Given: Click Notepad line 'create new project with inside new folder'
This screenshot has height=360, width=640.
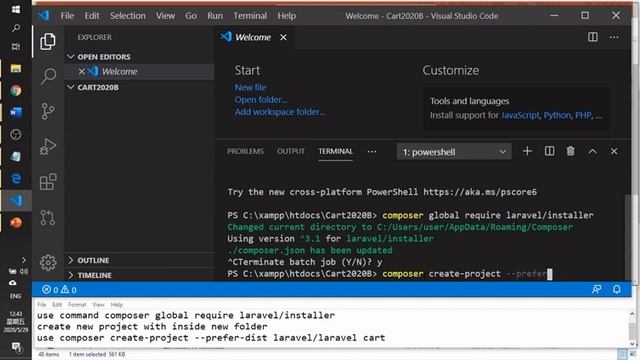Looking at the screenshot, I should [x=152, y=327].
